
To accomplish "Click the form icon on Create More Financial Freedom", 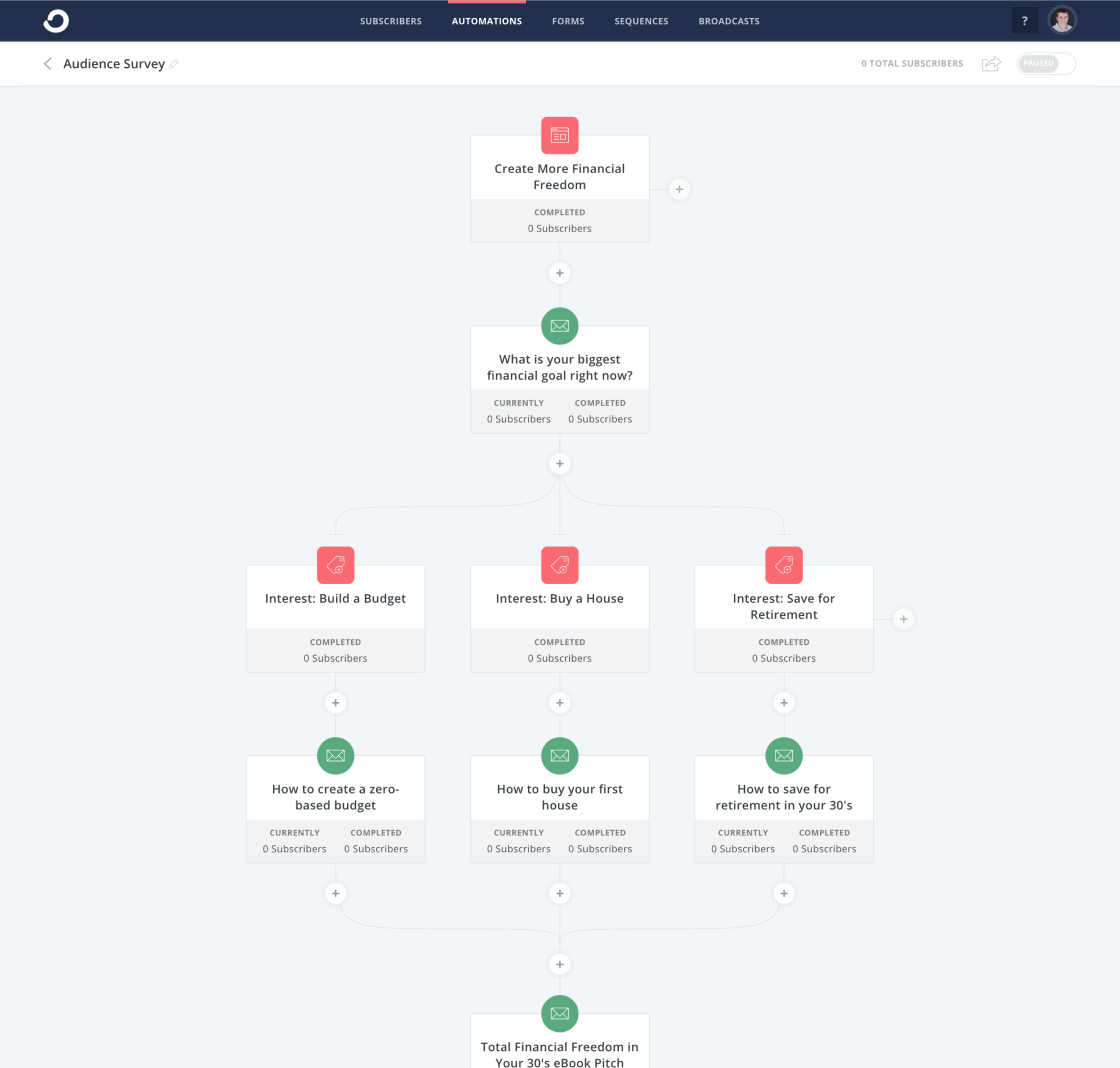I will pos(559,135).
